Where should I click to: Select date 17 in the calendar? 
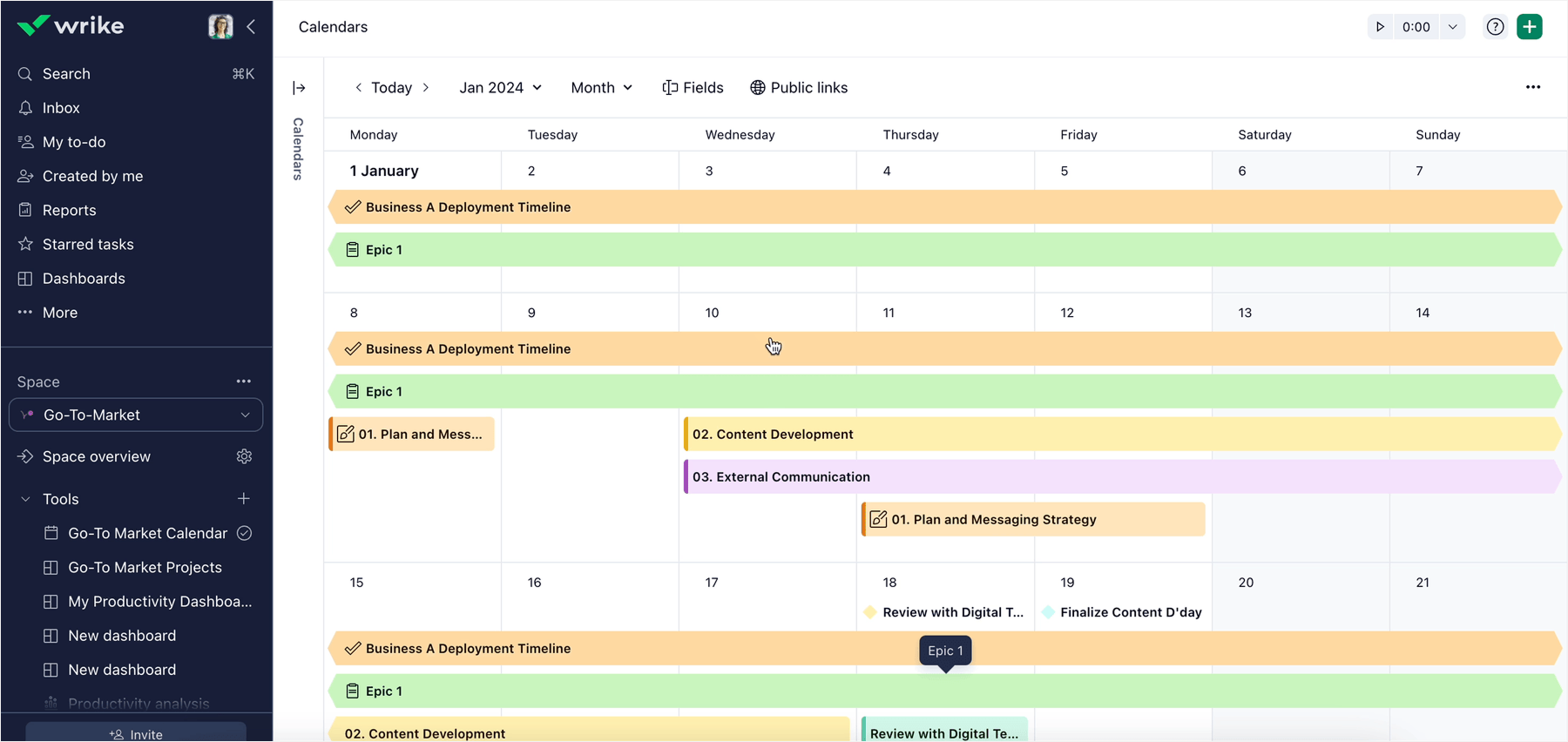click(x=712, y=583)
